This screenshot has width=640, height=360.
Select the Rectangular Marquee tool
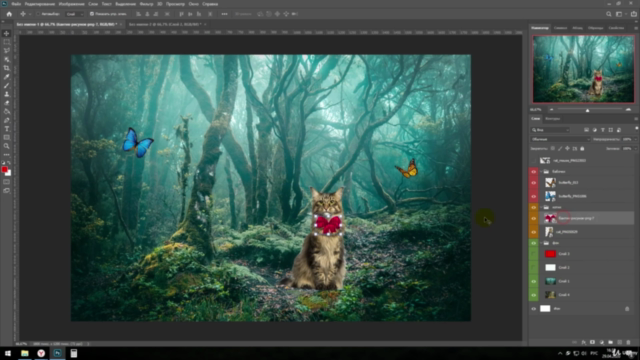coord(7,42)
